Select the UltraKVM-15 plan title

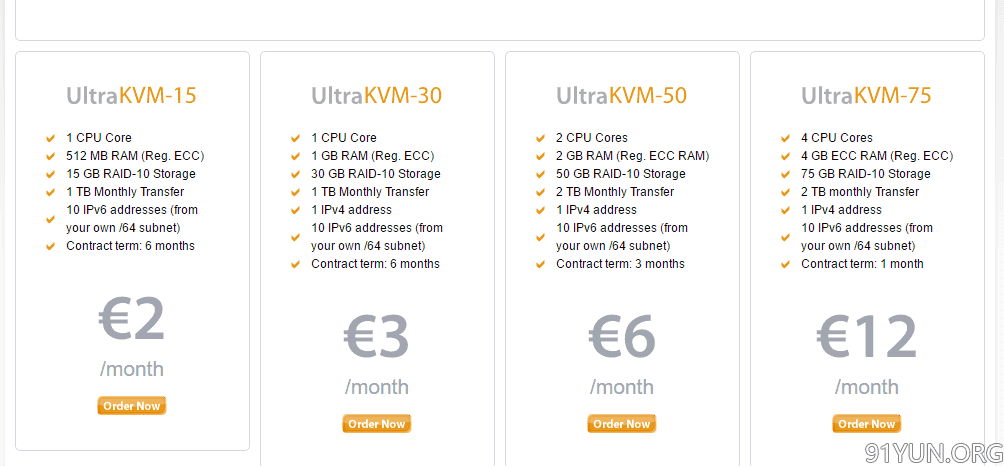pyautogui.click(x=131, y=95)
